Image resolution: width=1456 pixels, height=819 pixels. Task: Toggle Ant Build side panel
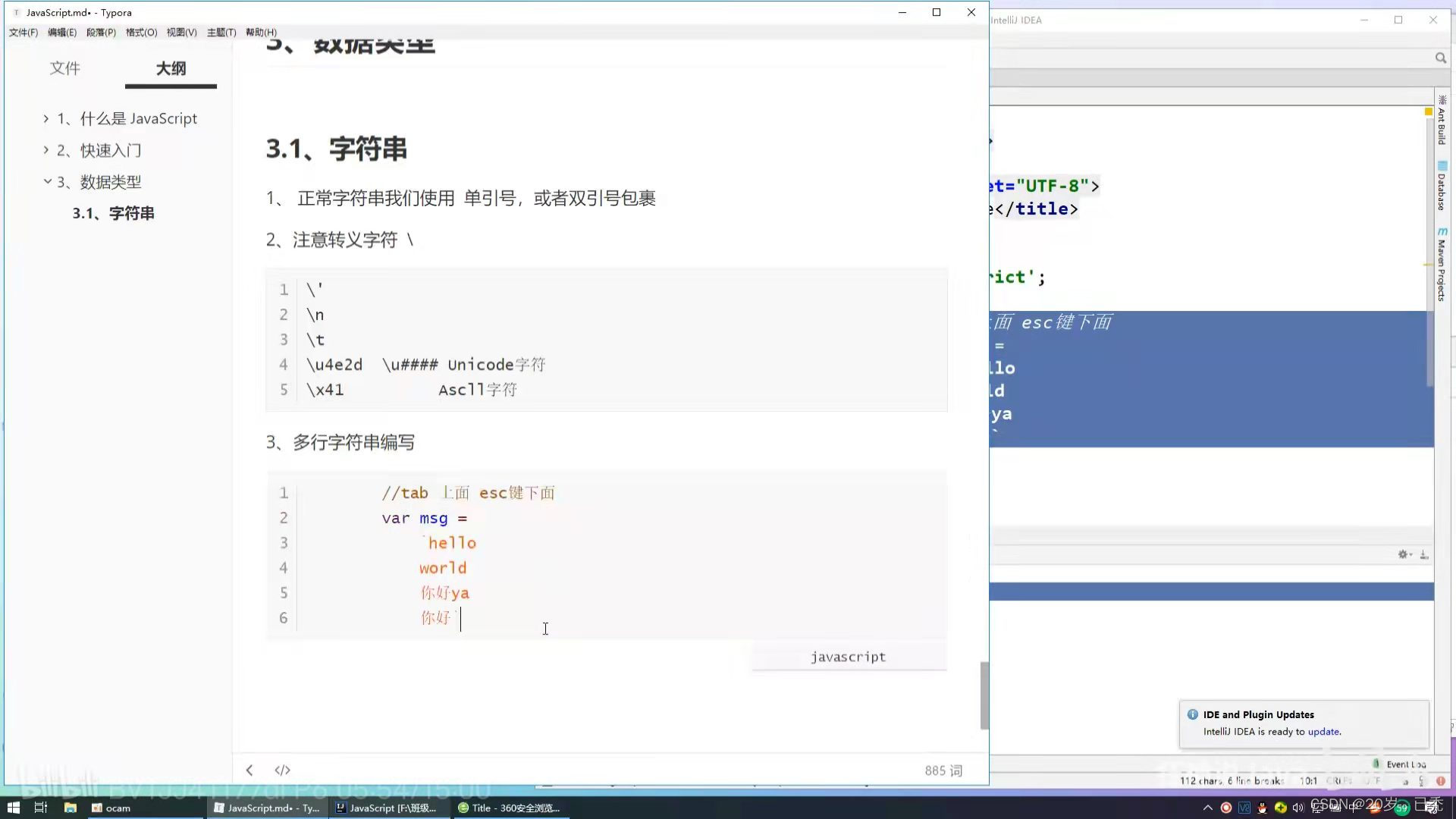pos(1442,121)
